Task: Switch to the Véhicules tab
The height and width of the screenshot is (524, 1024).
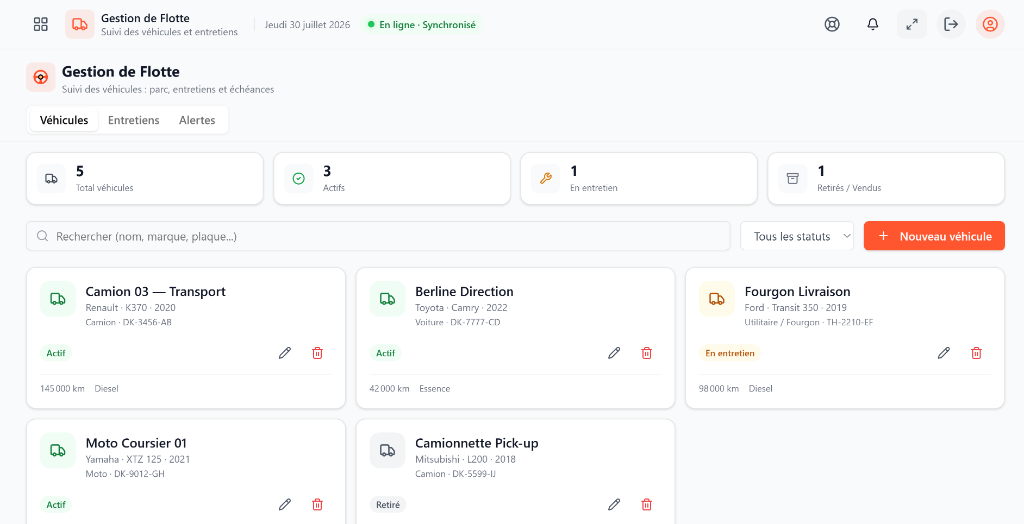Action: point(64,120)
